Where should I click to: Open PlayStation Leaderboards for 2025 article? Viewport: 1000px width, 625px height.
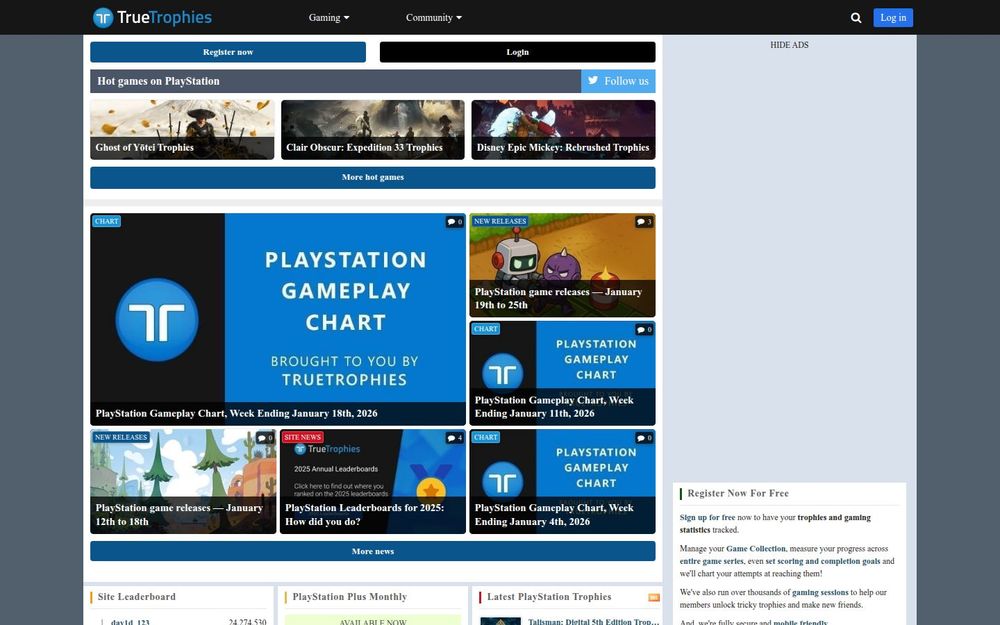(372, 482)
